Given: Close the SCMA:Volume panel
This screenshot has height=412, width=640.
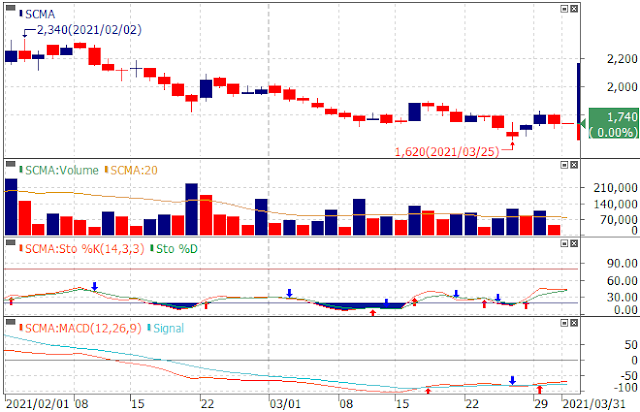Looking at the screenshot, I should [574, 165].
